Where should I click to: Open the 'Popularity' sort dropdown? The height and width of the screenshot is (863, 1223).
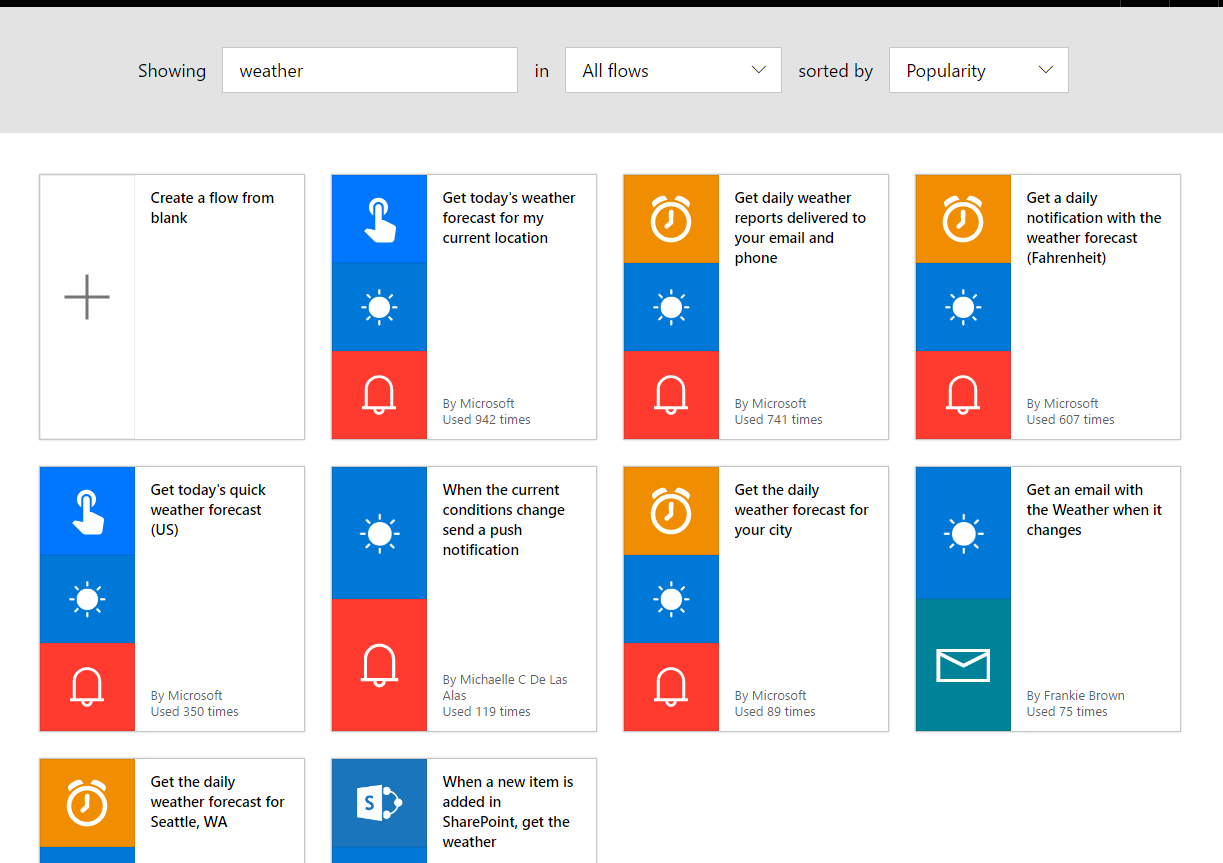coord(979,70)
